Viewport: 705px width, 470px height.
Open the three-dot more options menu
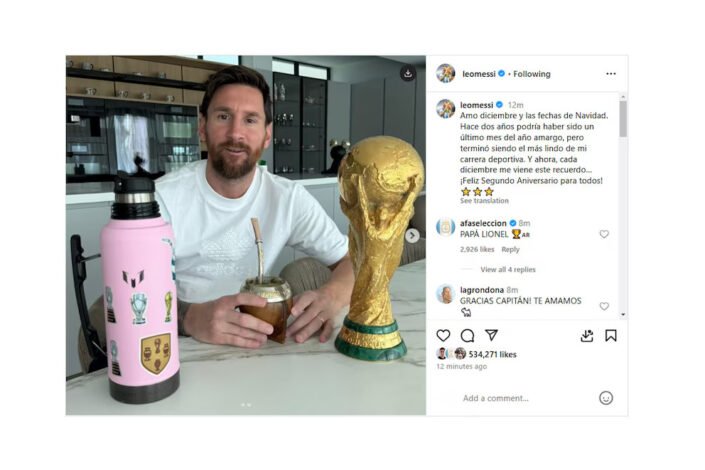611,74
